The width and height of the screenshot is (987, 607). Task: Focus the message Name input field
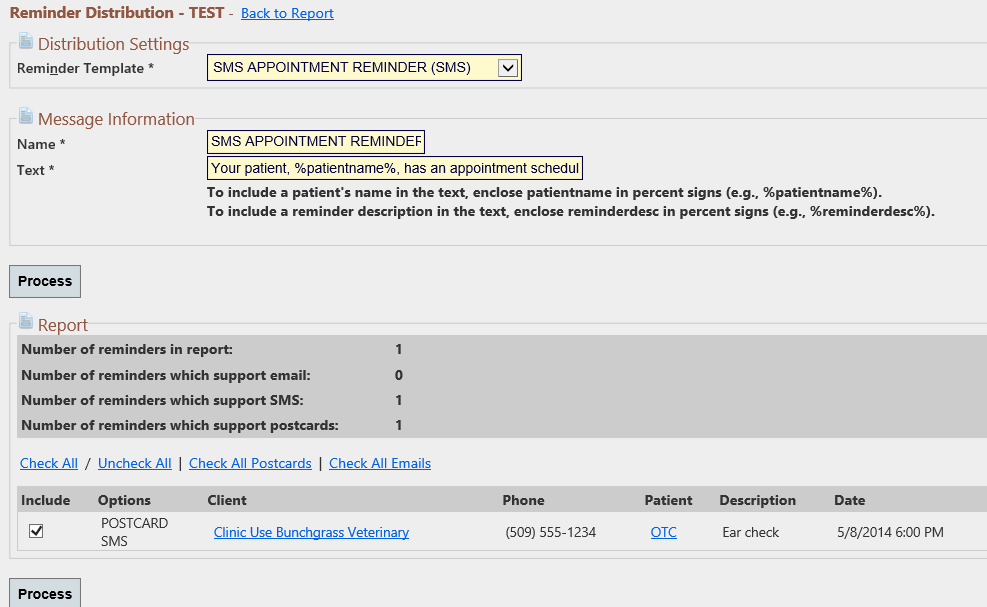coord(316,142)
